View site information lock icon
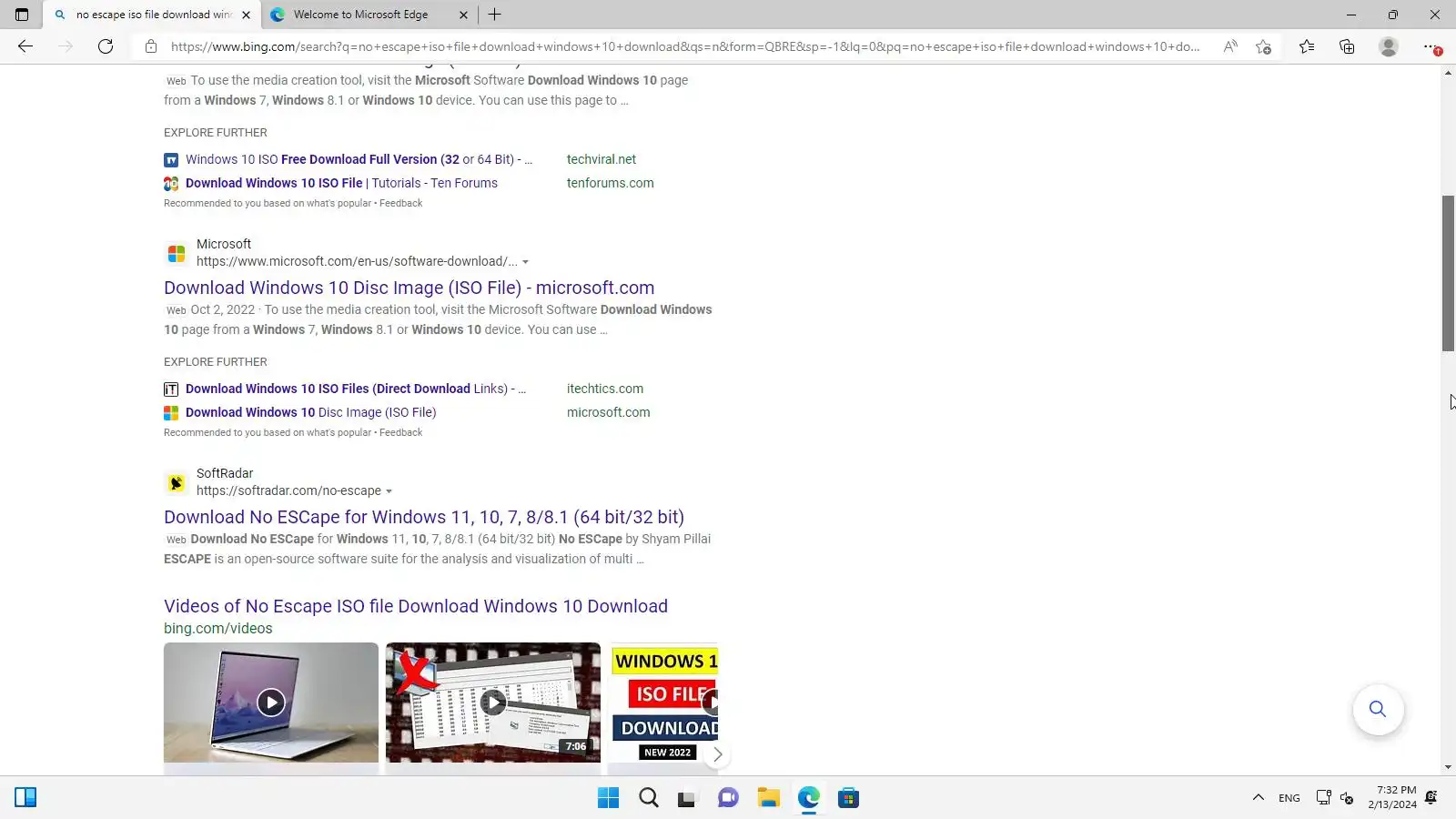 [151, 46]
